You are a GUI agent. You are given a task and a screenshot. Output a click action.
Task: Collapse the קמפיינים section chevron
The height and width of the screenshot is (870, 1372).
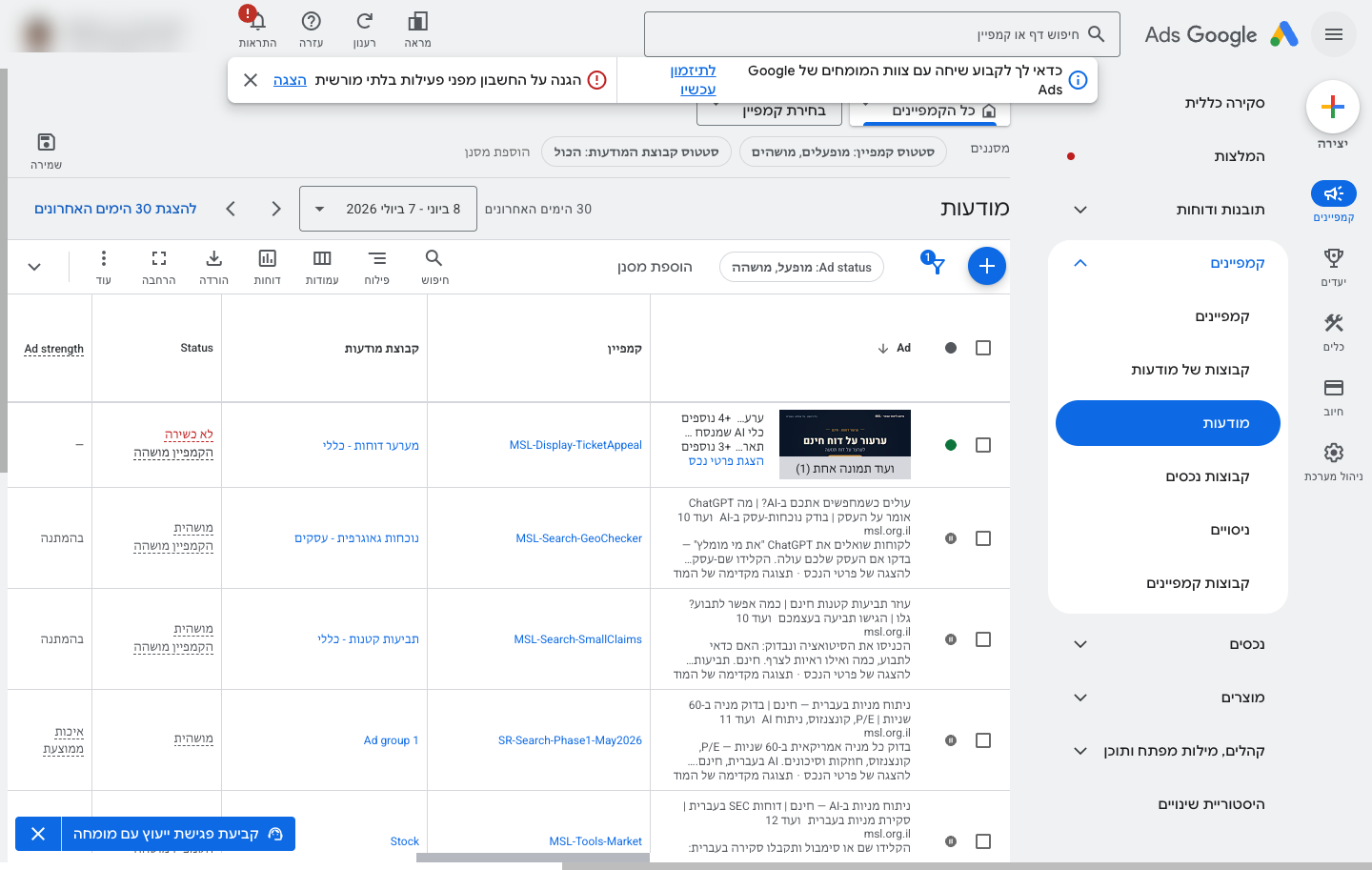(x=1080, y=263)
